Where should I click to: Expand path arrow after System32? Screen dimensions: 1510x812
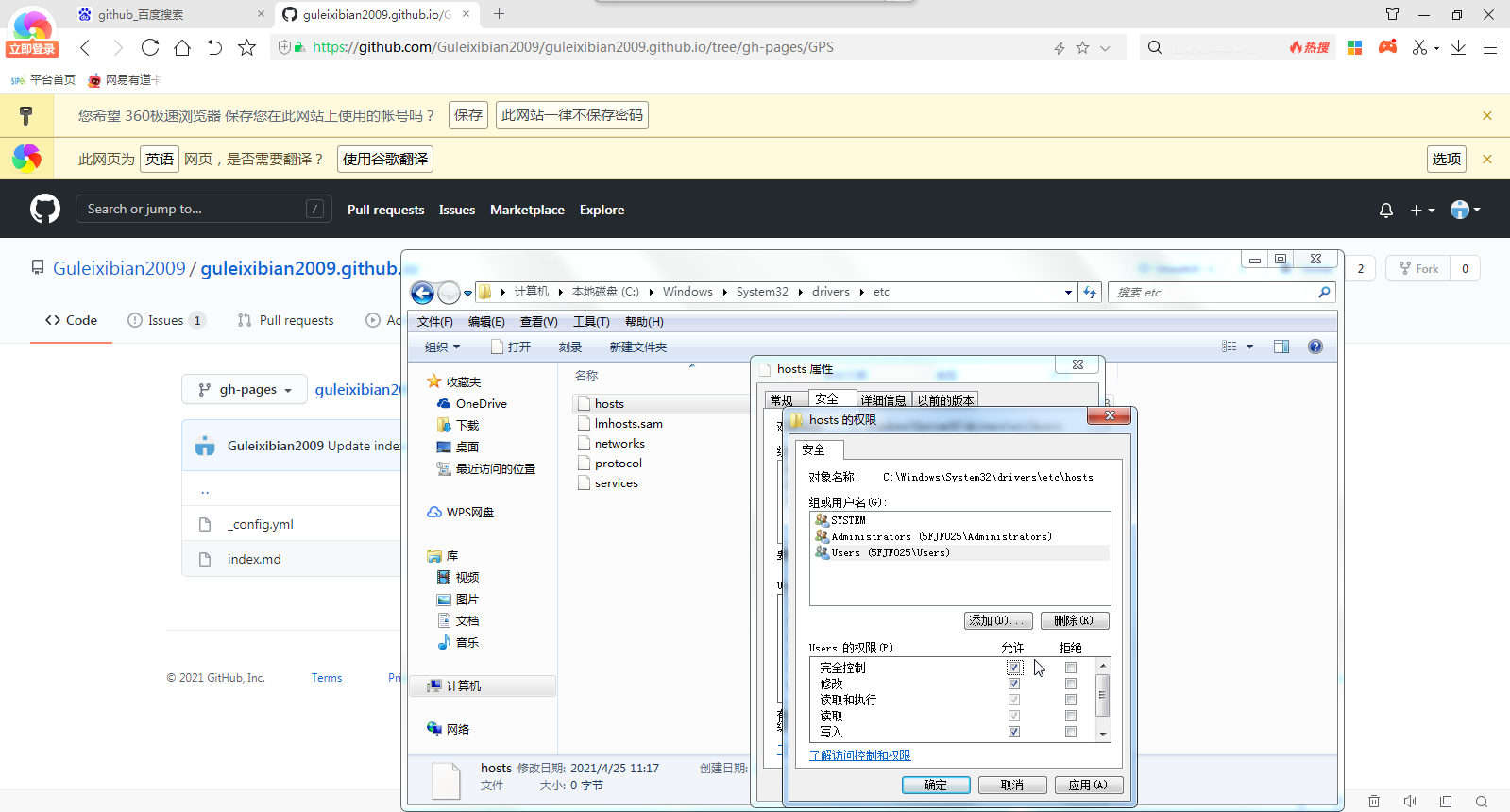click(801, 292)
